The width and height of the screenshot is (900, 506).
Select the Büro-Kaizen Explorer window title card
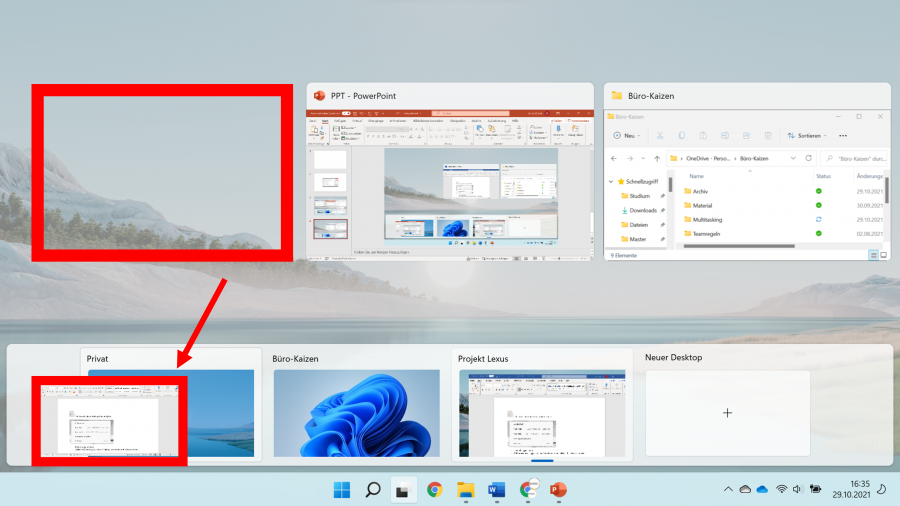tap(747, 96)
